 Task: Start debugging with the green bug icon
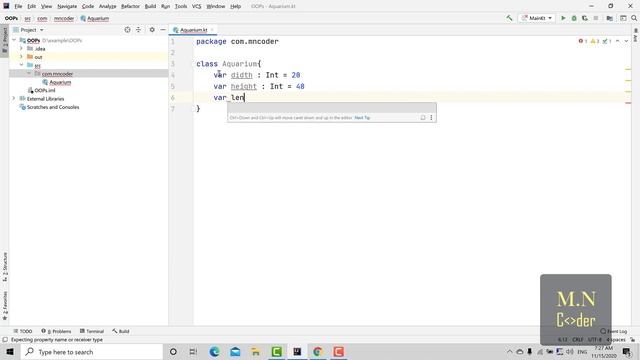574,18
